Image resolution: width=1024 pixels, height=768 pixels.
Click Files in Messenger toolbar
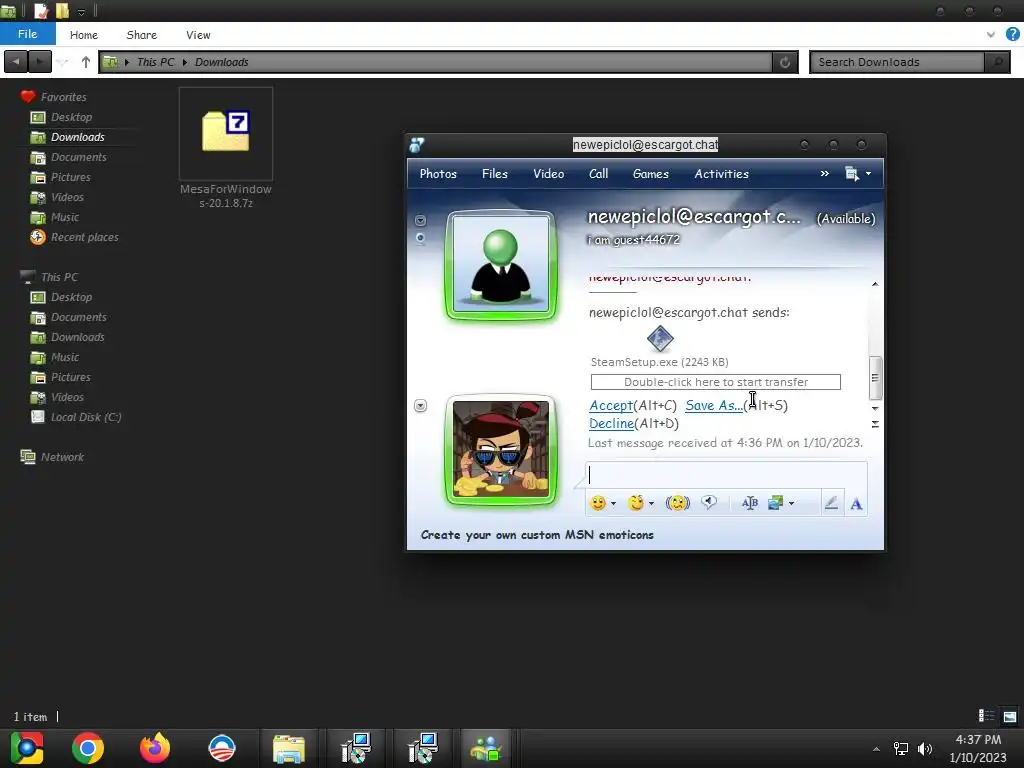pyautogui.click(x=494, y=174)
